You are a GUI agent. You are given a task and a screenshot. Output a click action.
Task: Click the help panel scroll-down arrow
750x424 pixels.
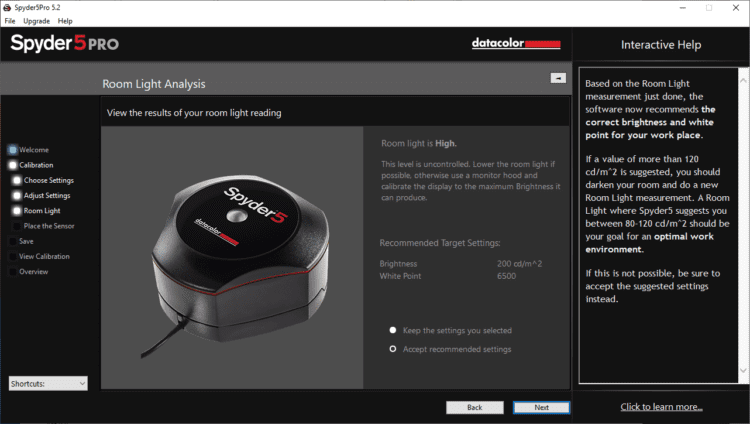[743, 370]
